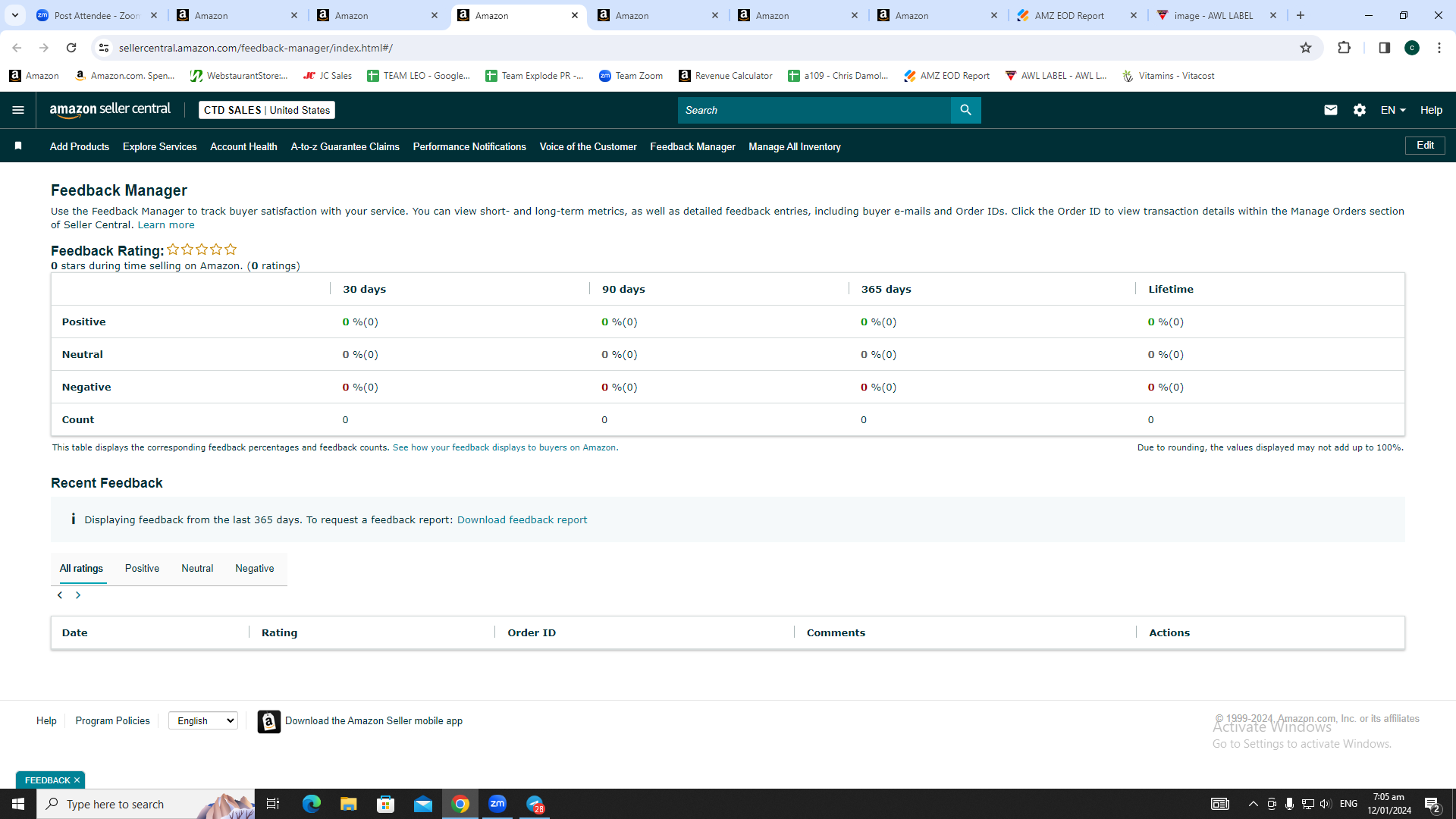Viewport: 1456px width, 819px height.
Task: Bookmark this page with star icon
Action: (1305, 48)
